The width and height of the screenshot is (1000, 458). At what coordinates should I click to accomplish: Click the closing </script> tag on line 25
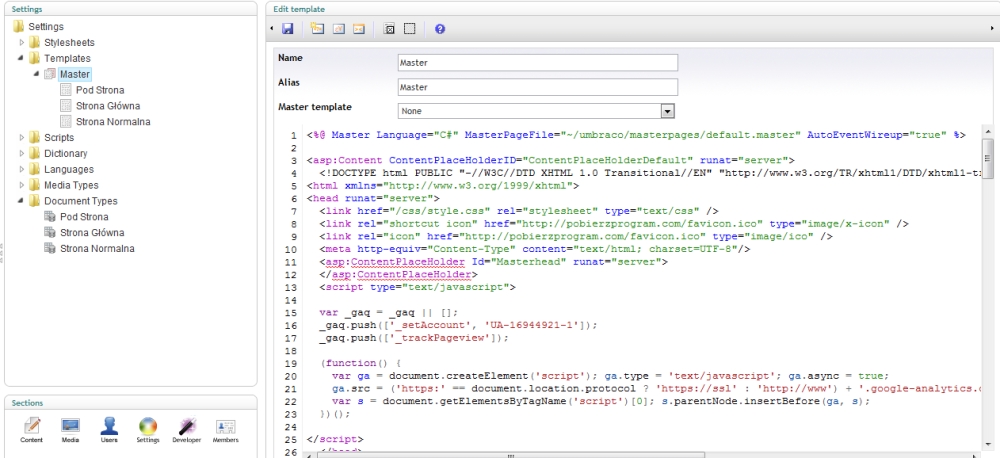pos(335,440)
